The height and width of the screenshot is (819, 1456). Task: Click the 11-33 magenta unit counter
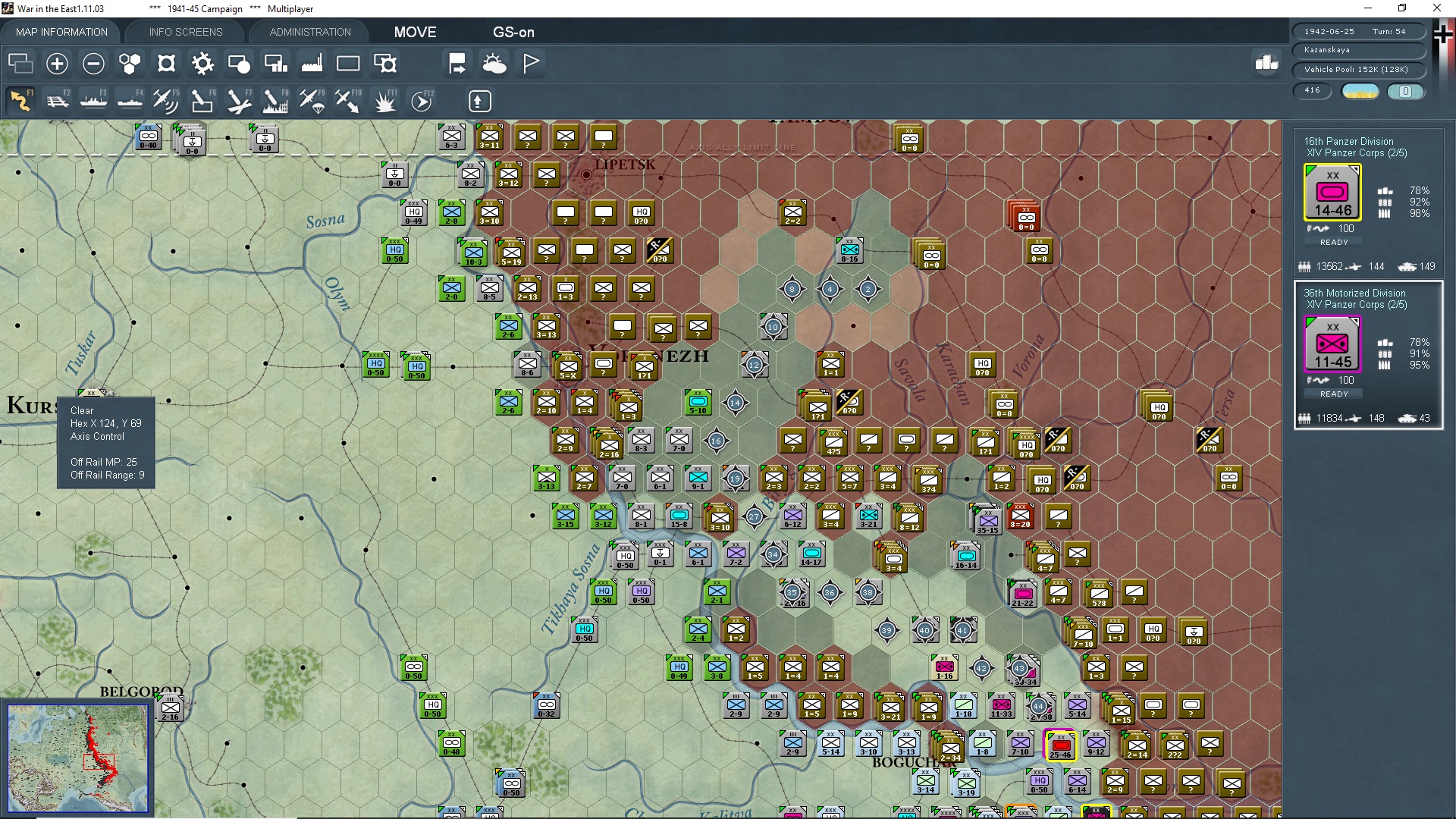click(1001, 705)
